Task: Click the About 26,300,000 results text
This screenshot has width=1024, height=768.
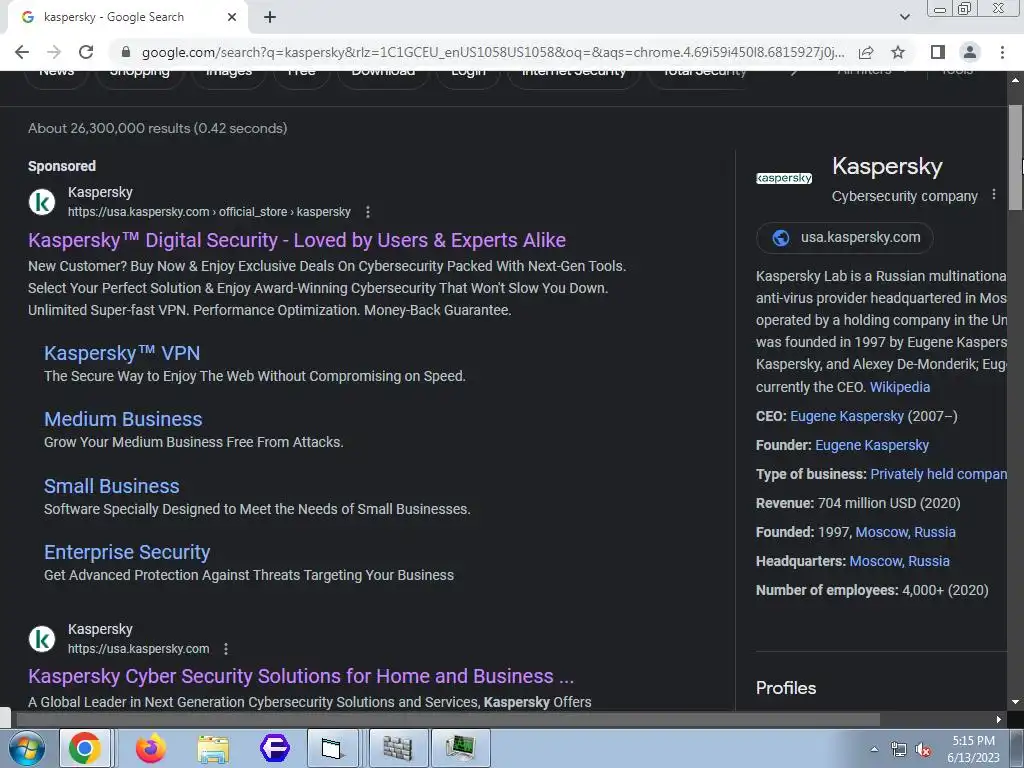Action: pyautogui.click(x=157, y=129)
